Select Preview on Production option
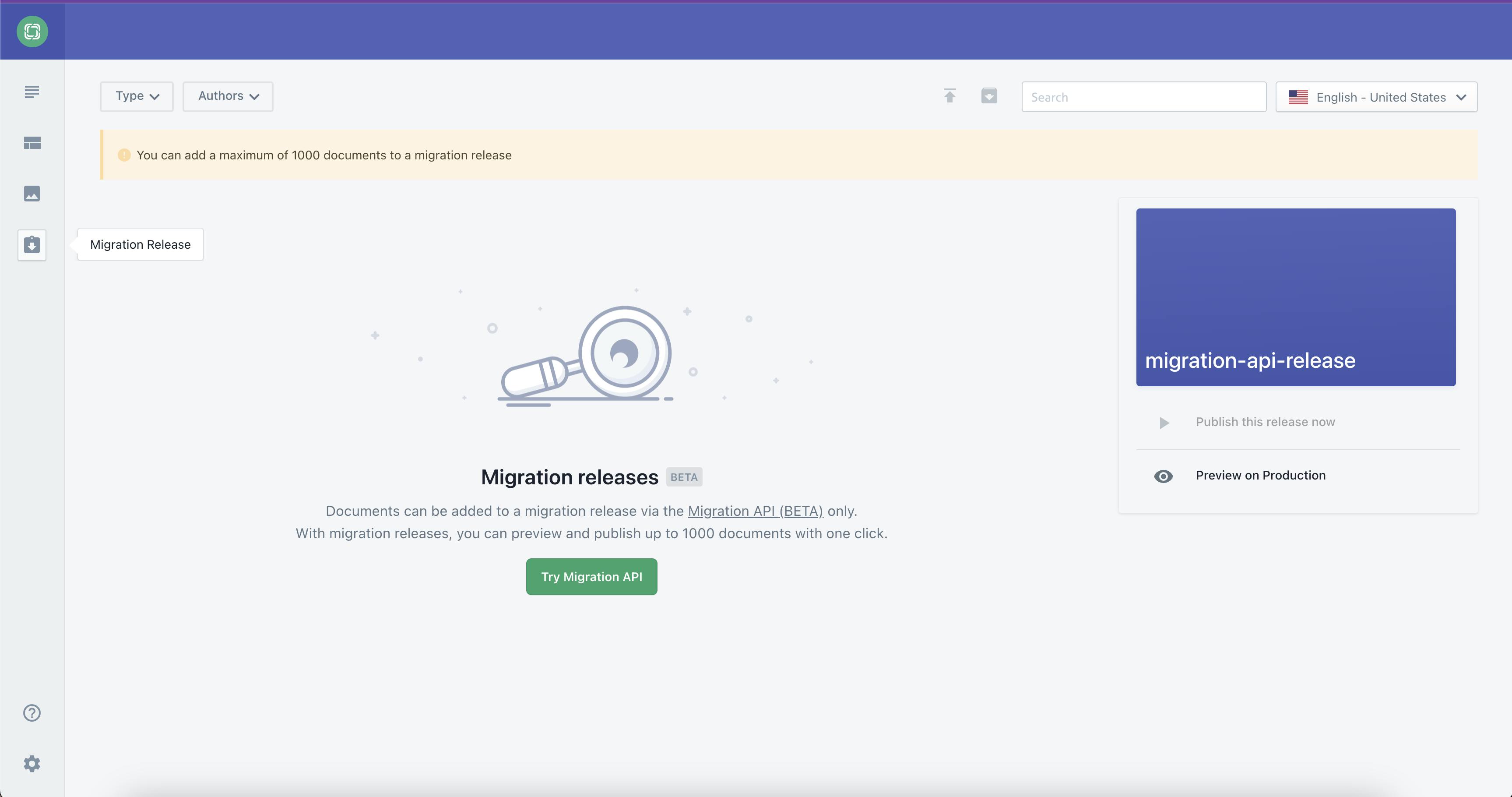 pos(1260,475)
